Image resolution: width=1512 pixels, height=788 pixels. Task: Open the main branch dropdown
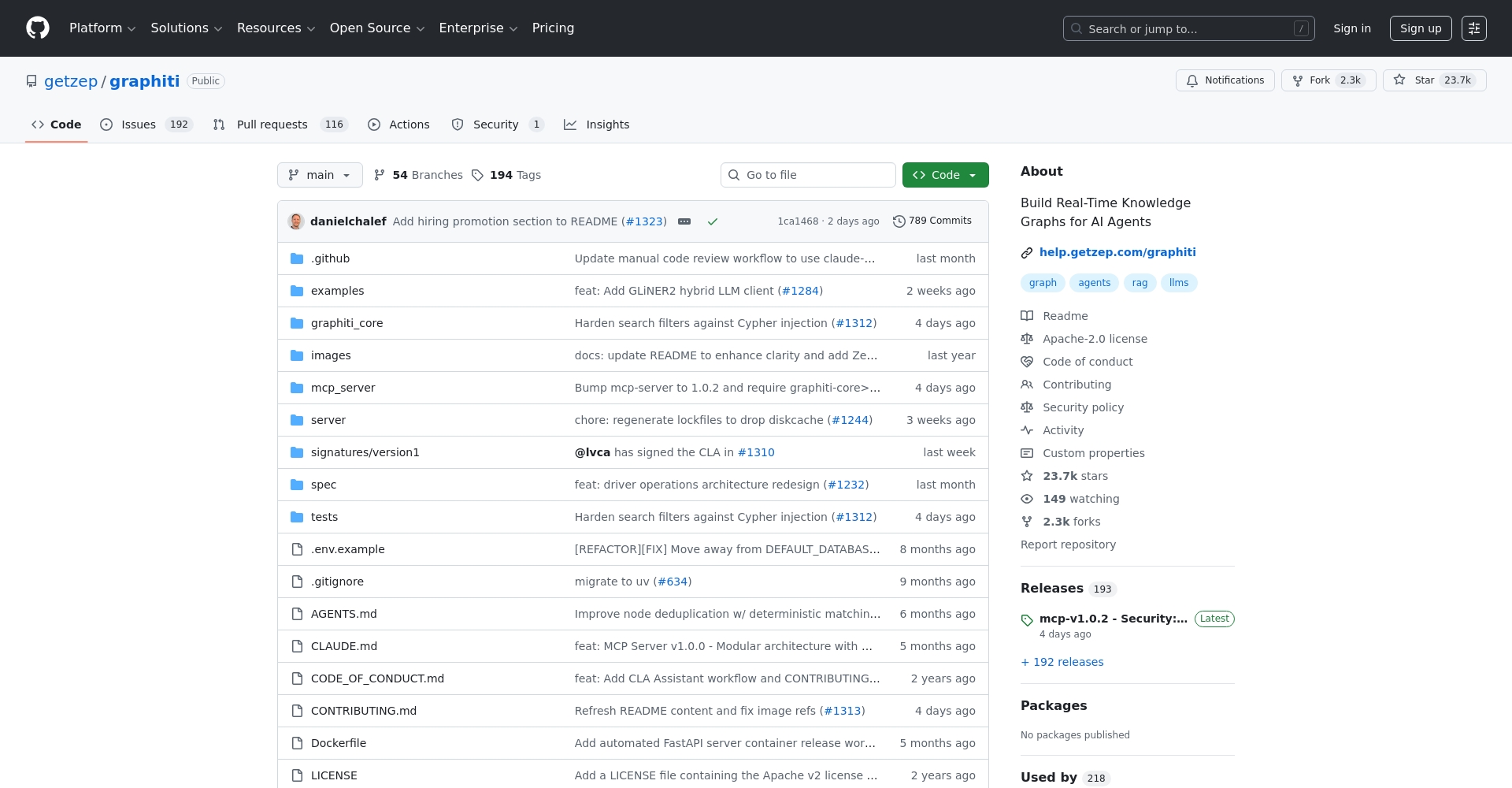(x=320, y=175)
